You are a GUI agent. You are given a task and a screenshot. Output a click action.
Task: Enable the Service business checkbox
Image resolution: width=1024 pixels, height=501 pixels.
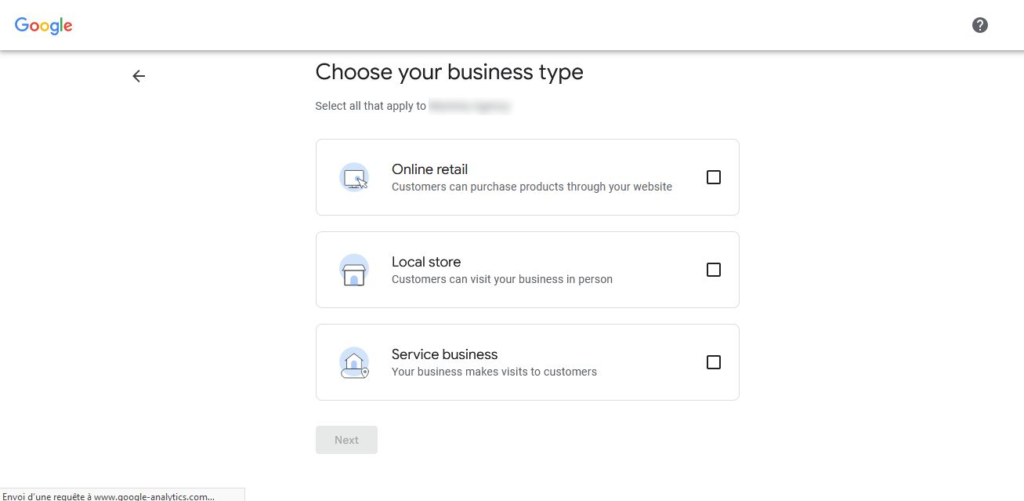[714, 362]
